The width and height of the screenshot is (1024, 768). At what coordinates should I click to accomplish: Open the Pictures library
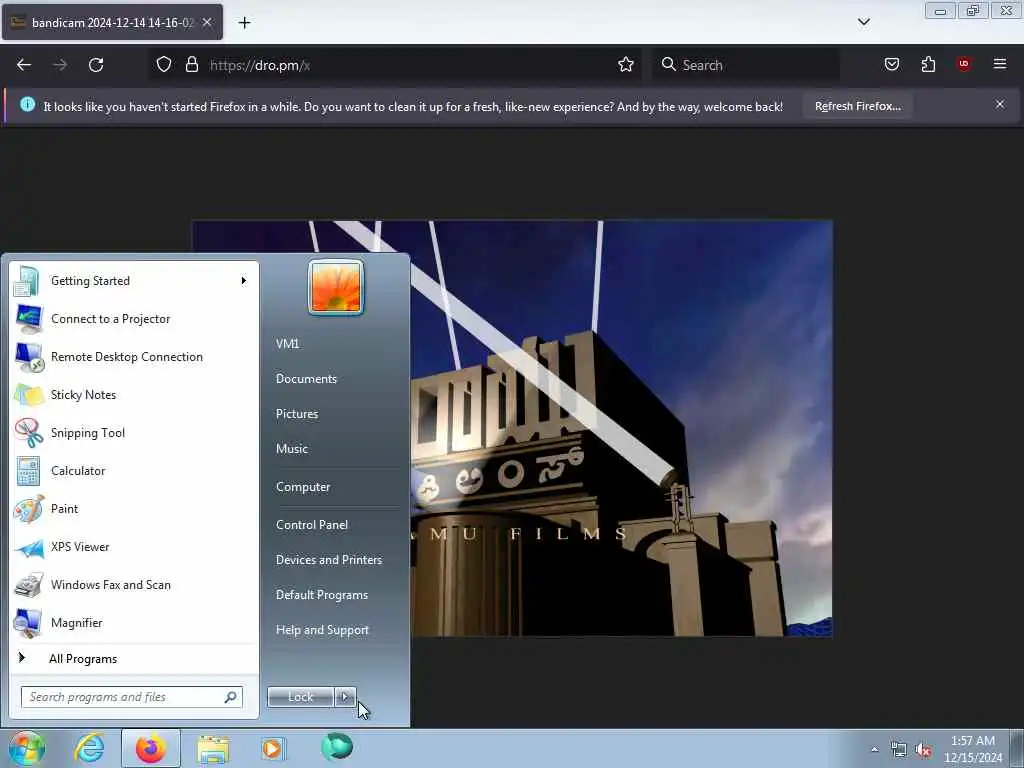[x=297, y=414]
